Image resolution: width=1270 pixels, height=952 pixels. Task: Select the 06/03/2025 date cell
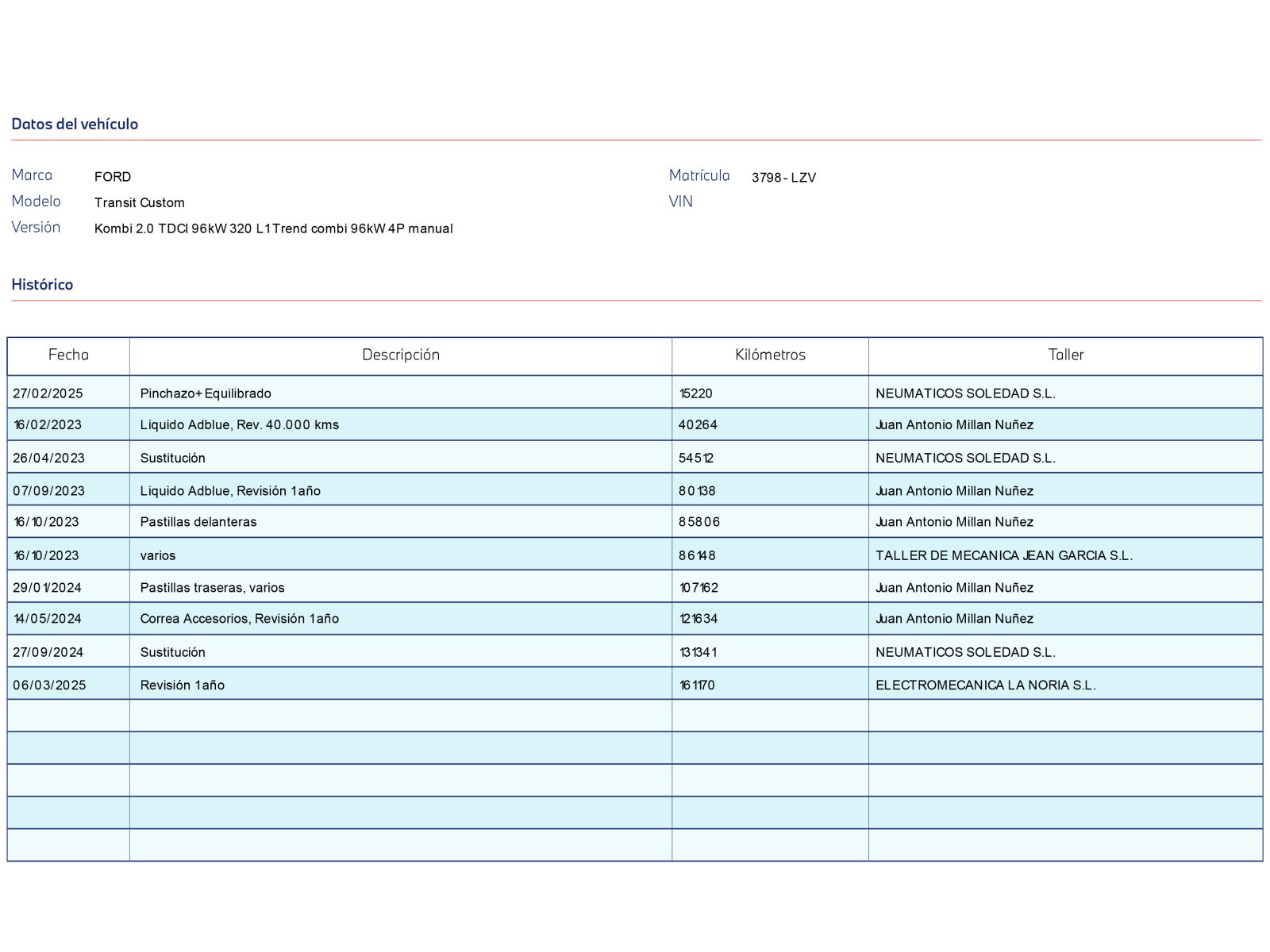coord(49,685)
